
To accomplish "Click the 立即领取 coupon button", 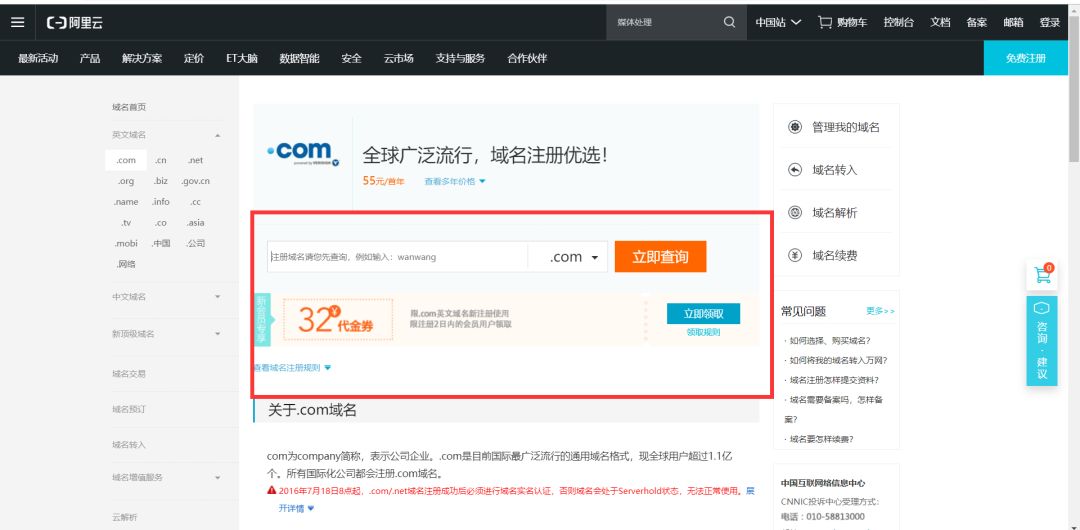I will coord(703,314).
